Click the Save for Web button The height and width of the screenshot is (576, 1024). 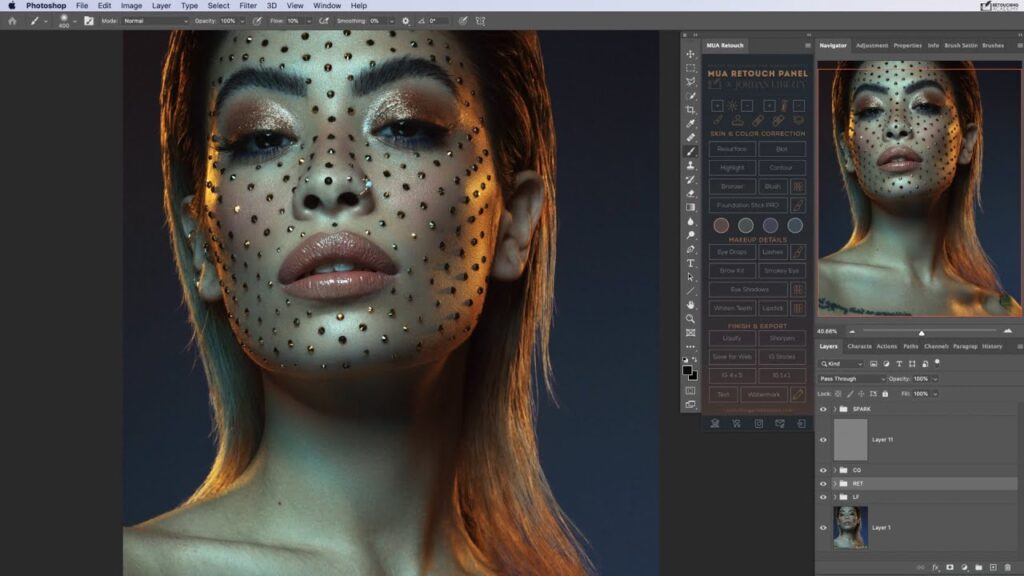click(732, 357)
